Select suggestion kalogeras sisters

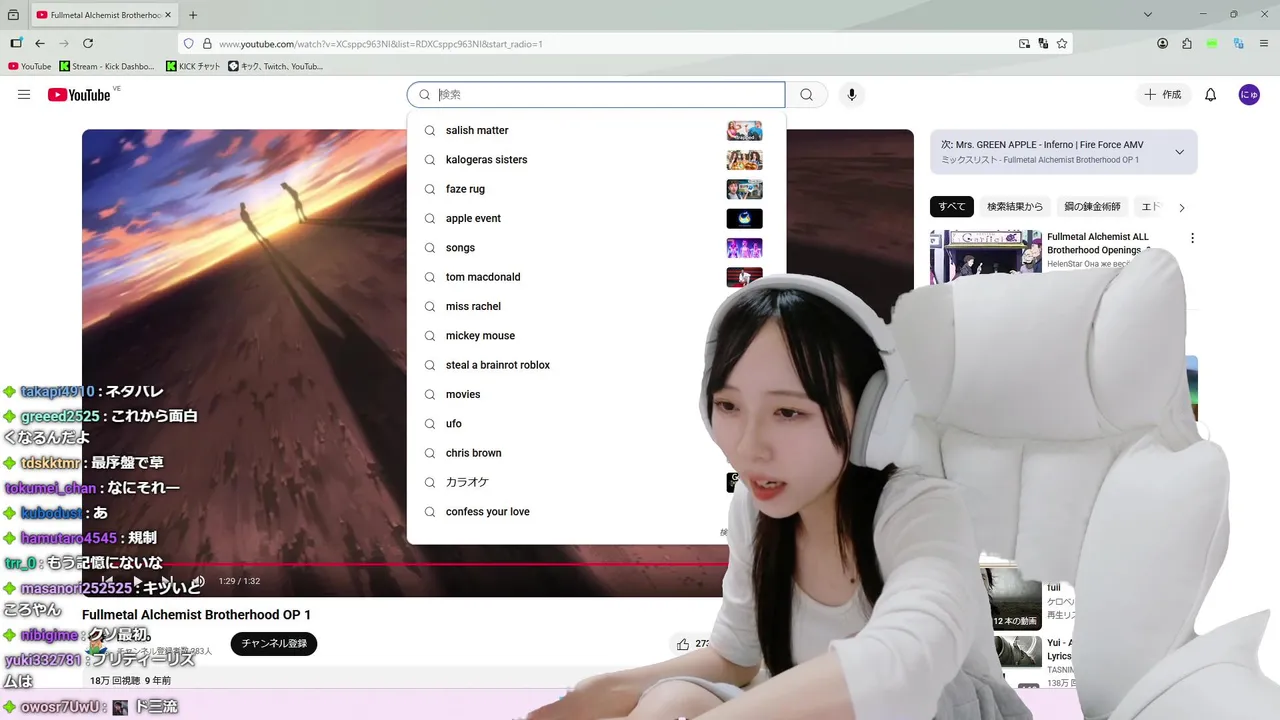coord(596,160)
